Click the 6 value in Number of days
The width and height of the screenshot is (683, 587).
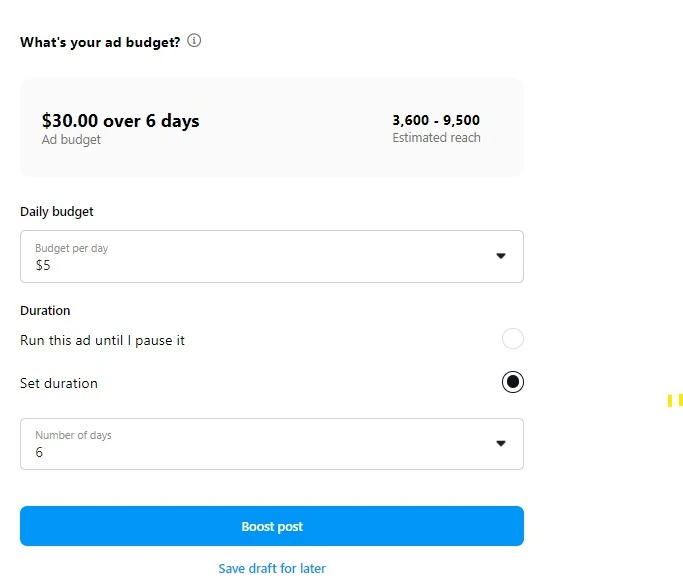[x=40, y=452]
